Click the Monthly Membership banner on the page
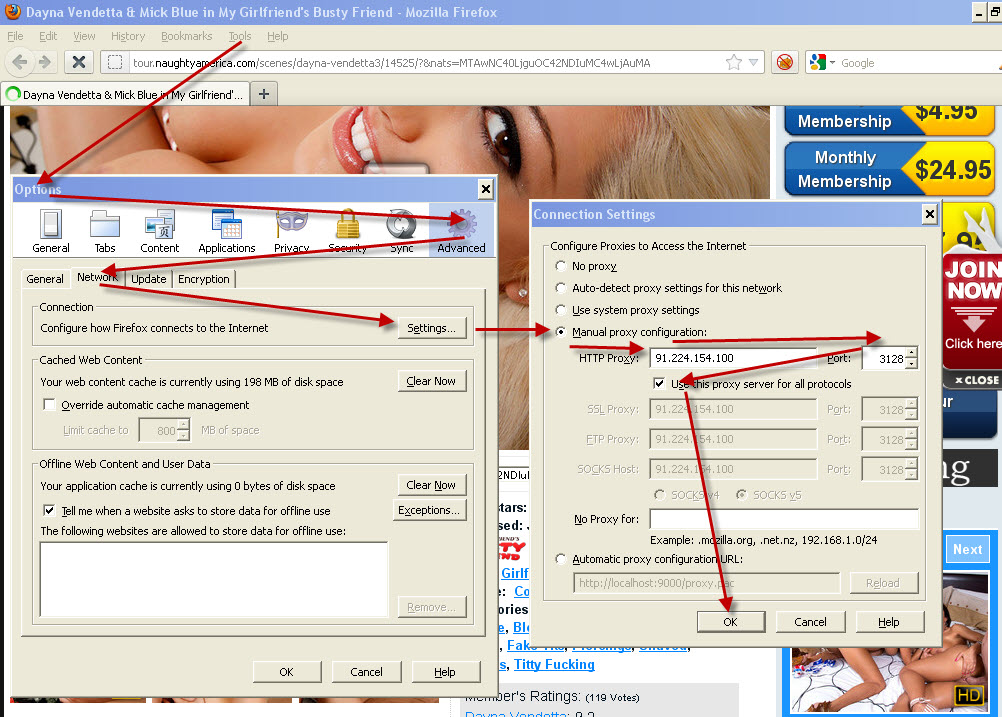Image resolution: width=1002 pixels, height=717 pixels. (889, 169)
